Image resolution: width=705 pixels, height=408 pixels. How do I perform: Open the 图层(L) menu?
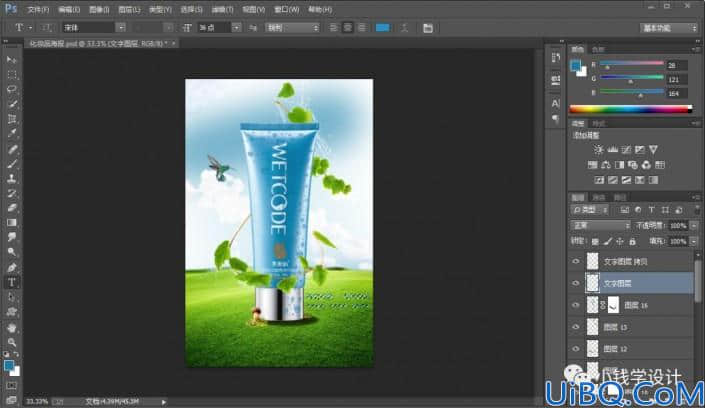click(x=129, y=9)
